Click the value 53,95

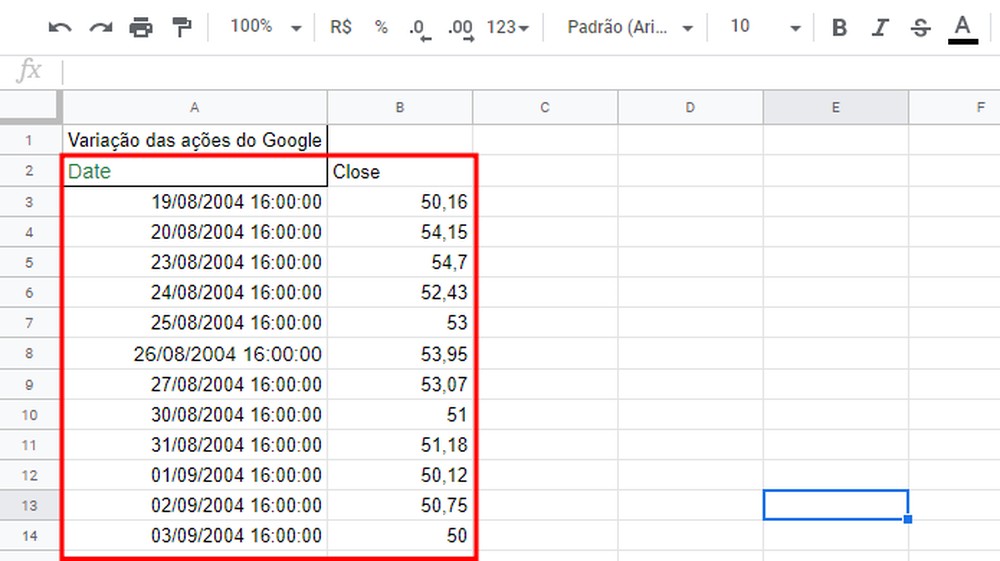(444, 354)
